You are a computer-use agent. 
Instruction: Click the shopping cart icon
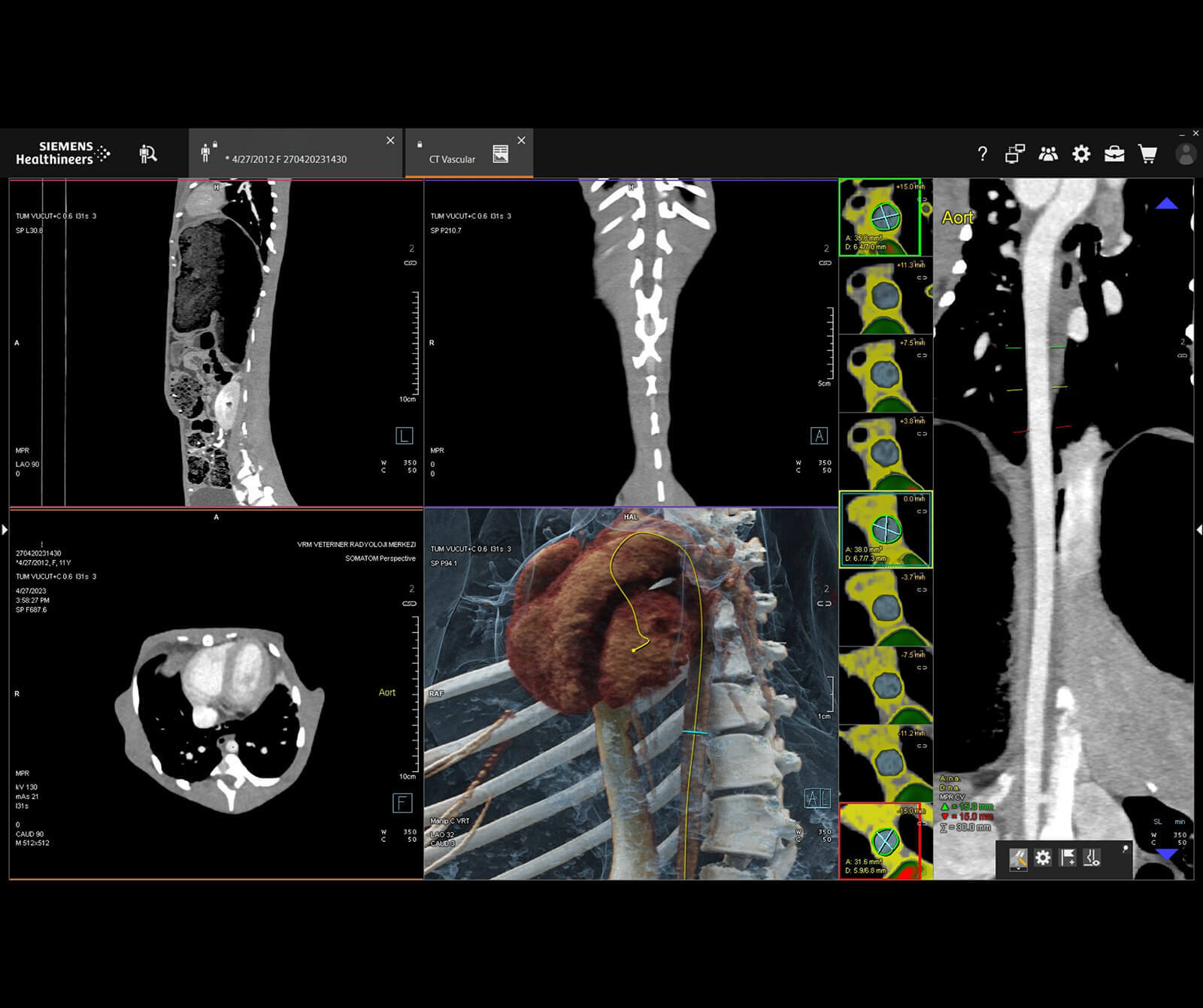click(x=1147, y=154)
